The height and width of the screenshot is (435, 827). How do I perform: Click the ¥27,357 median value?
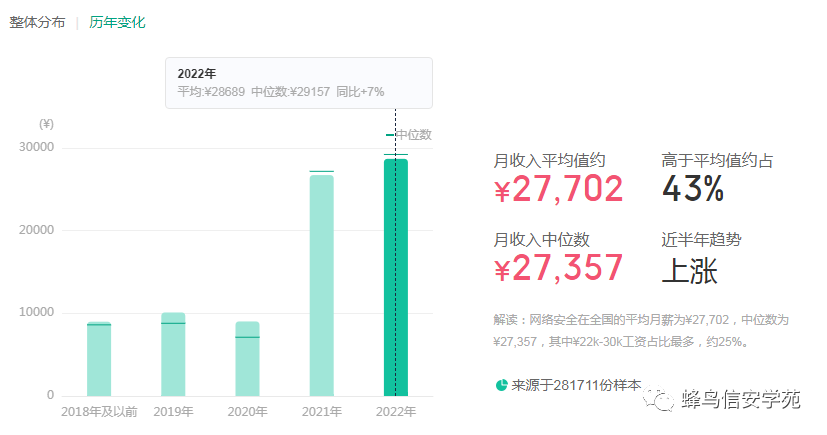(x=559, y=268)
